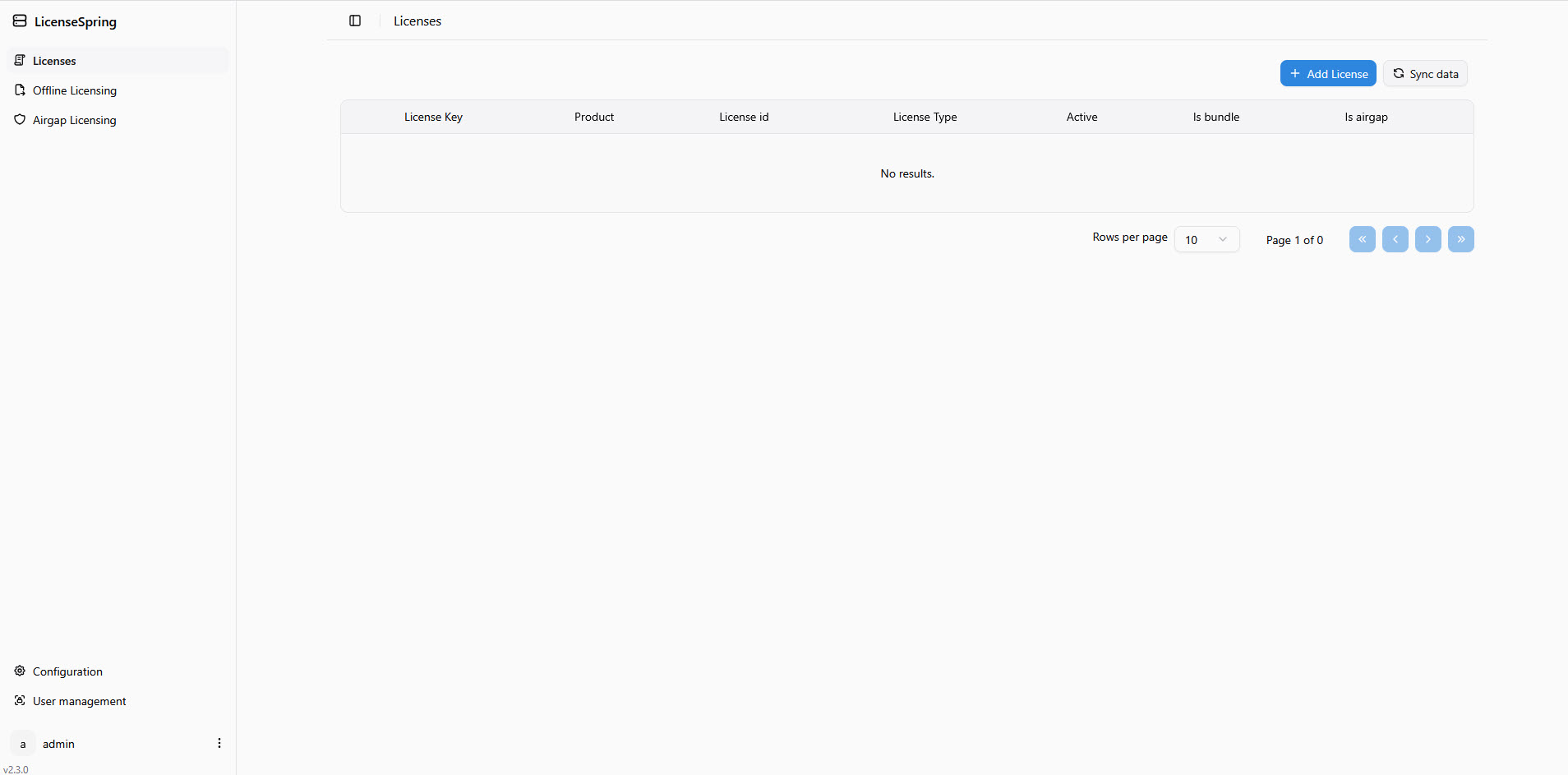Click the Configuration gear icon
The image size is (1568, 775).
[x=20, y=671]
